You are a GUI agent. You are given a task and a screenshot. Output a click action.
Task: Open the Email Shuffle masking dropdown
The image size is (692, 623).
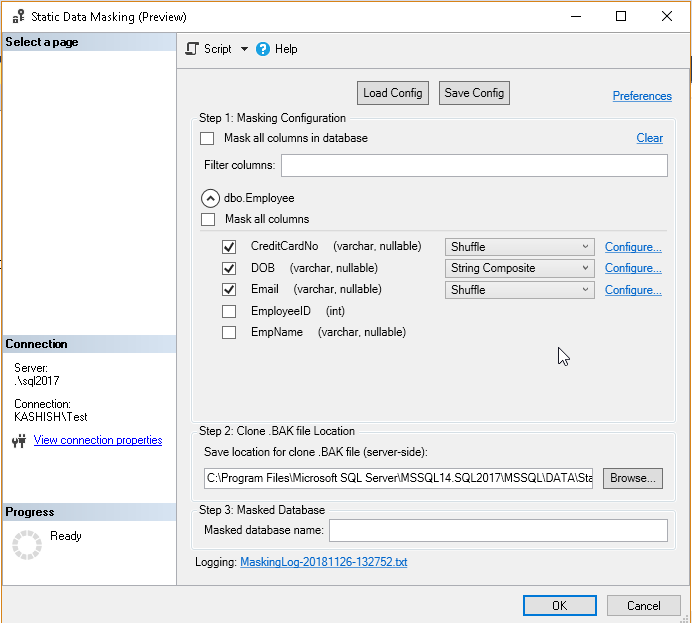[x=519, y=290]
